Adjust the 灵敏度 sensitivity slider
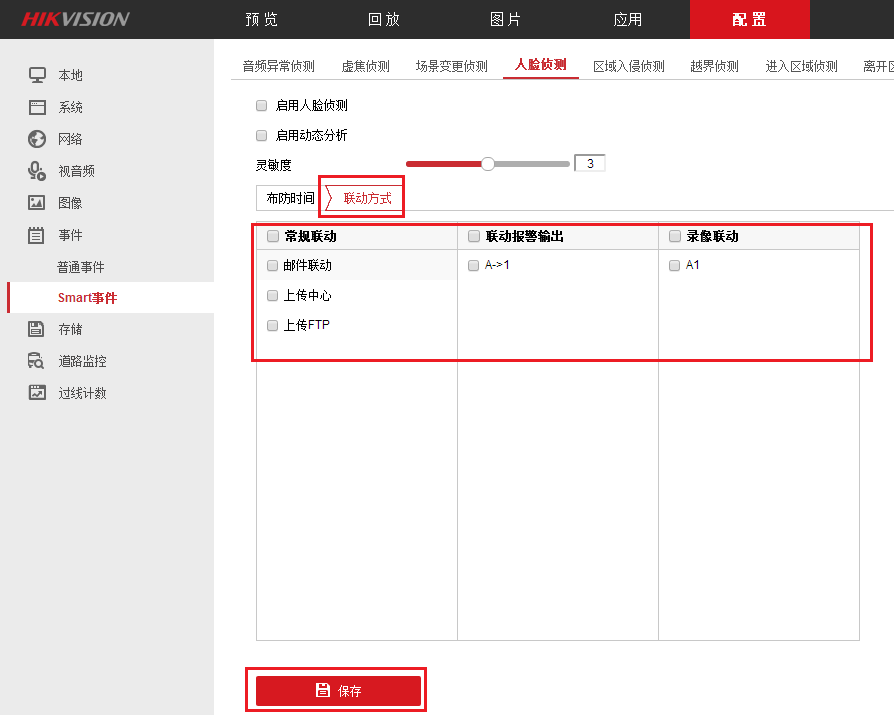The image size is (894, 715). tap(487, 162)
